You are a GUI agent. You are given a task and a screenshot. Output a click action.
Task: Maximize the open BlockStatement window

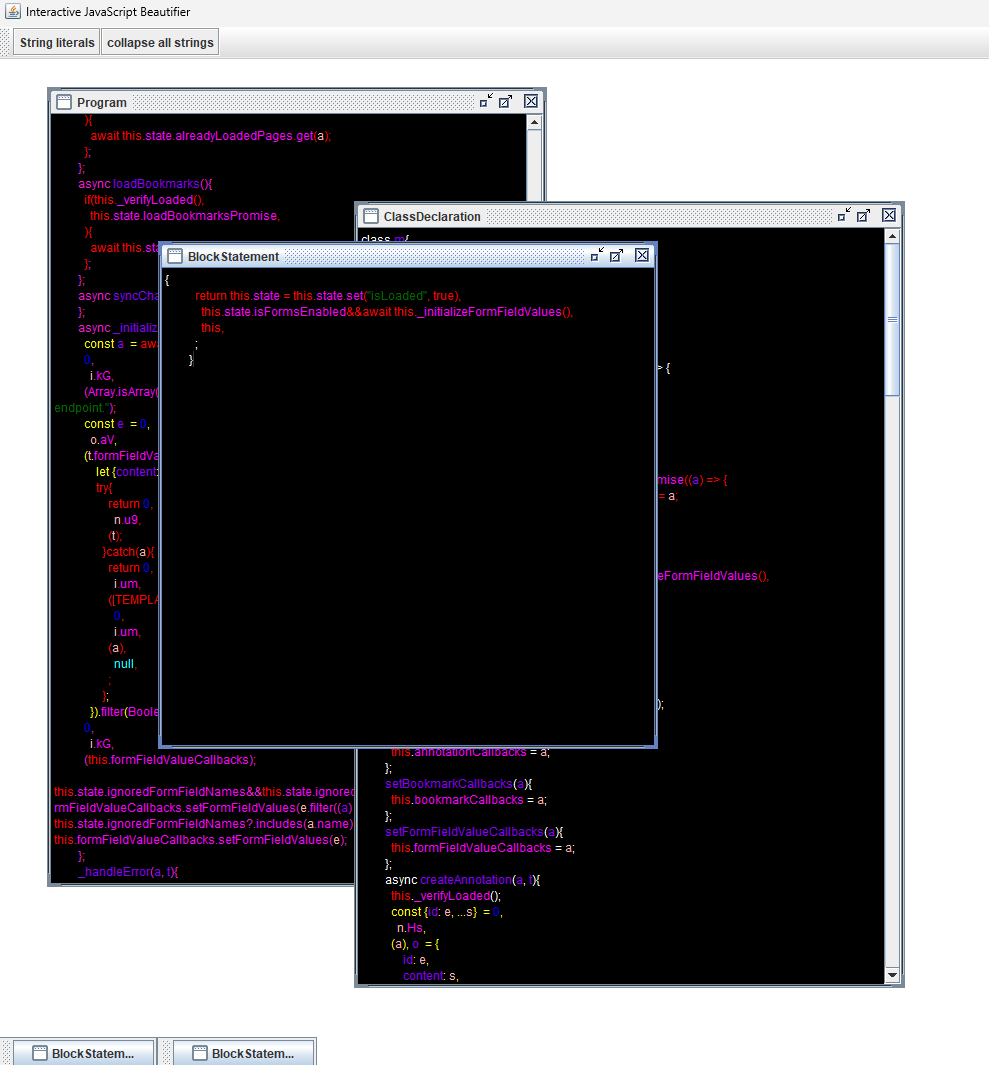tap(617, 256)
